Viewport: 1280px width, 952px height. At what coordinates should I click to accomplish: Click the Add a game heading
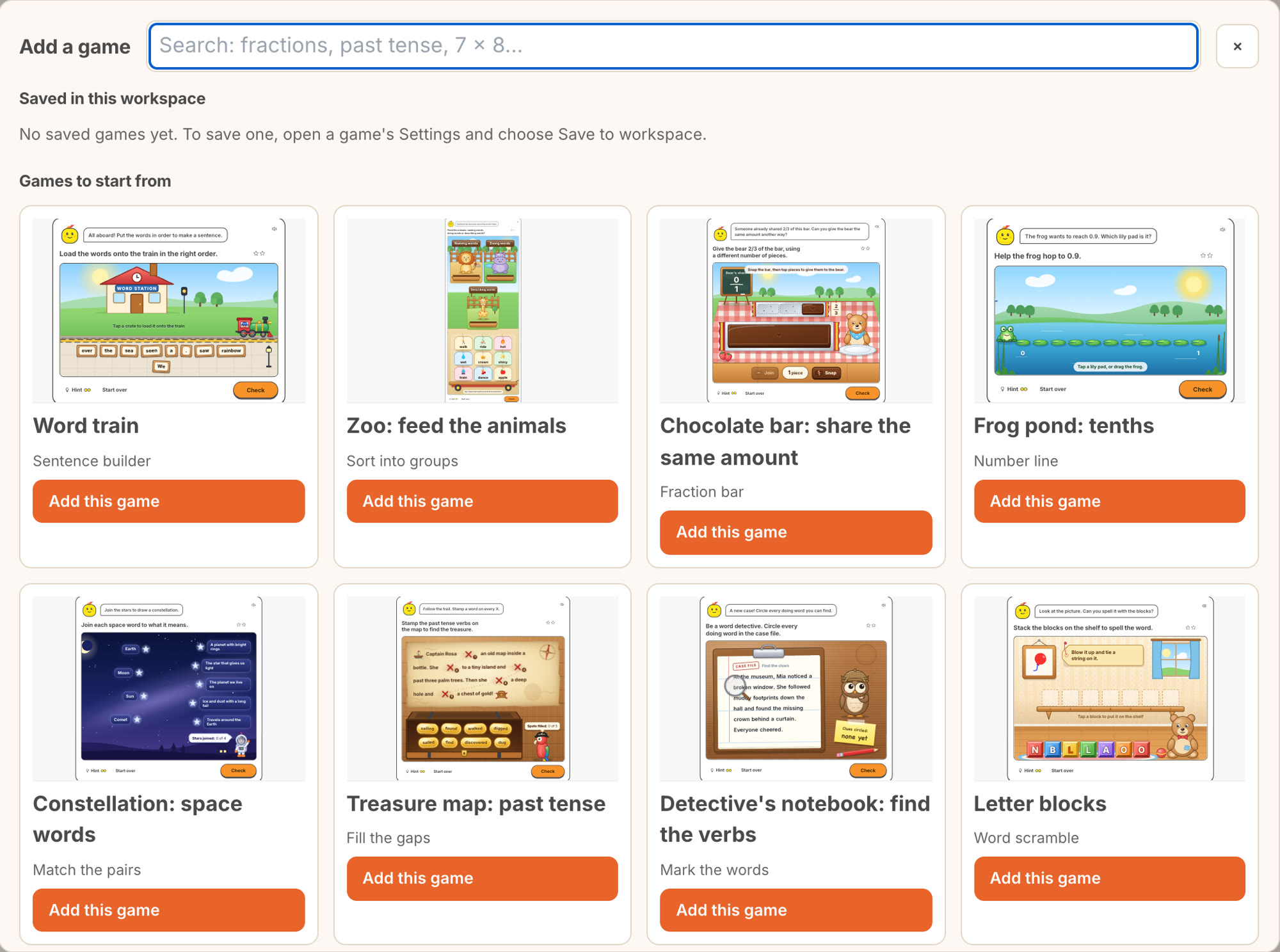pyautogui.click(x=75, y=47)
